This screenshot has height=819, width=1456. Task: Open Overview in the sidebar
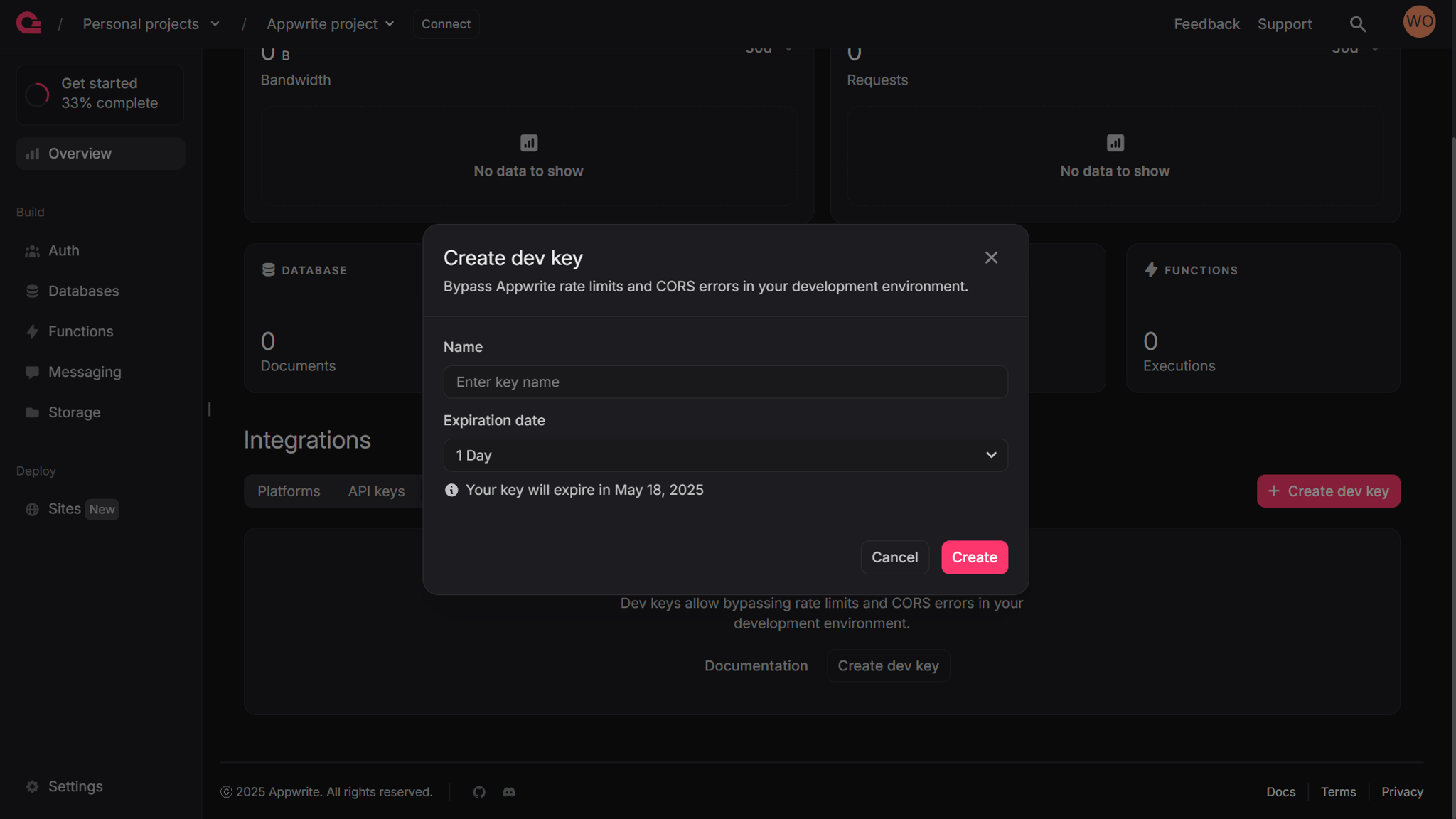pos(100,154)
